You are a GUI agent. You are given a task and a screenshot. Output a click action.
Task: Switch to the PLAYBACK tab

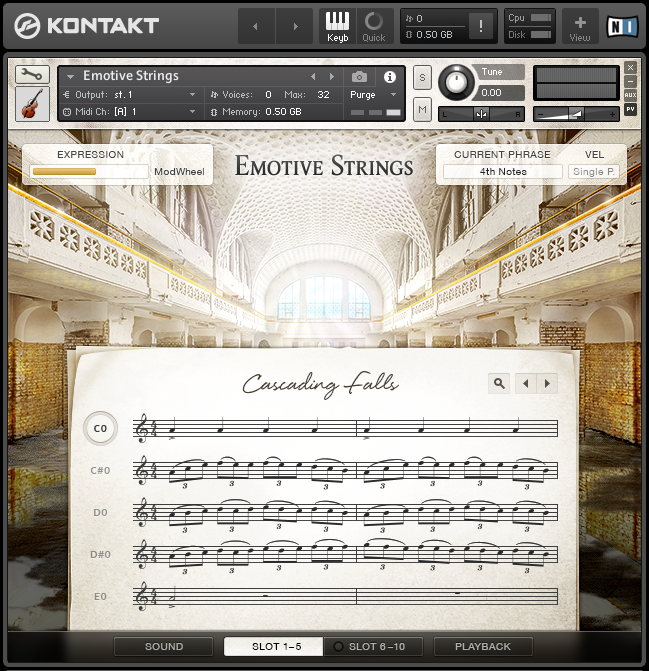(483, 646)
